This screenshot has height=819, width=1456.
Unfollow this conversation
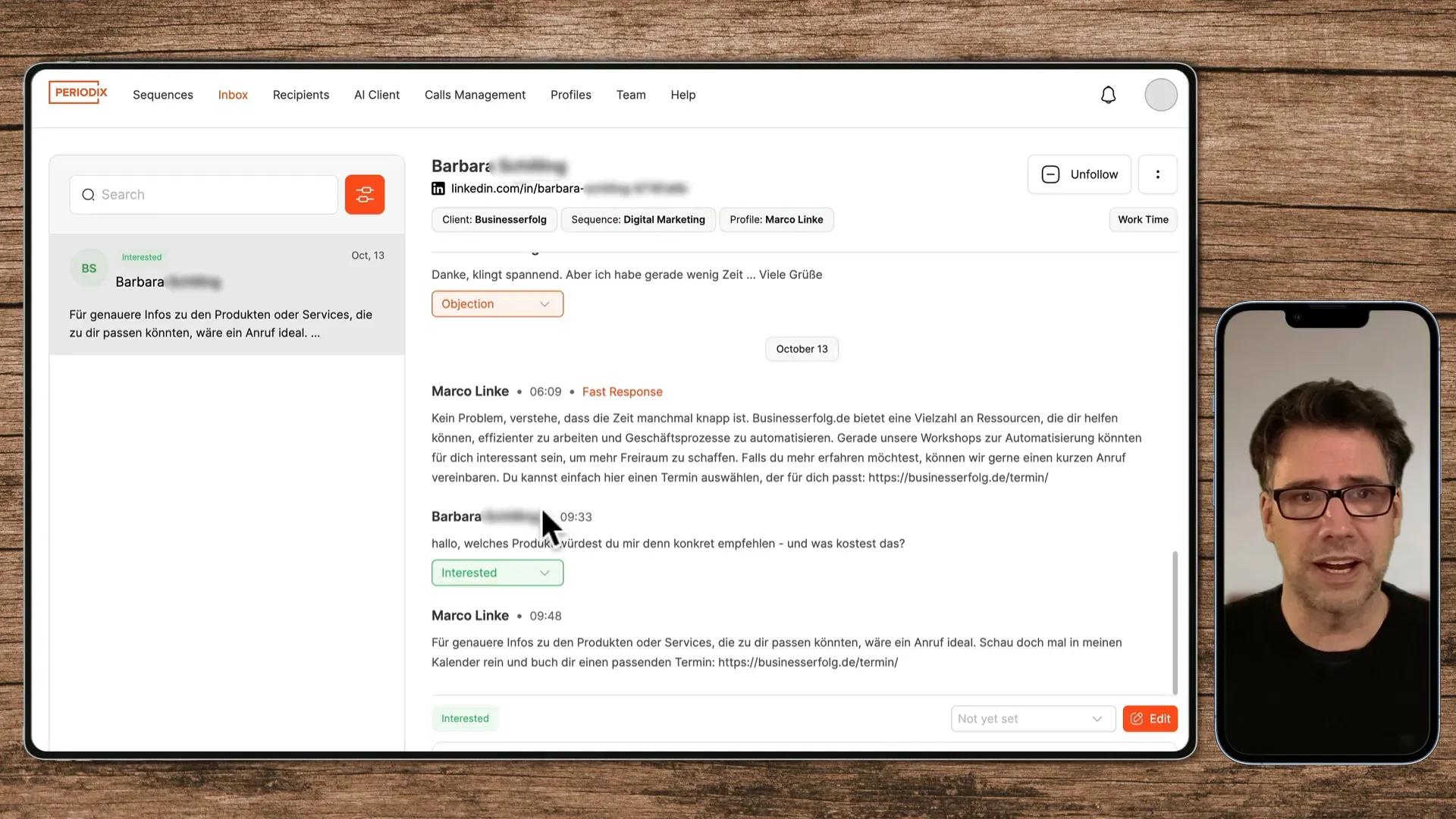coord(1079,174)
